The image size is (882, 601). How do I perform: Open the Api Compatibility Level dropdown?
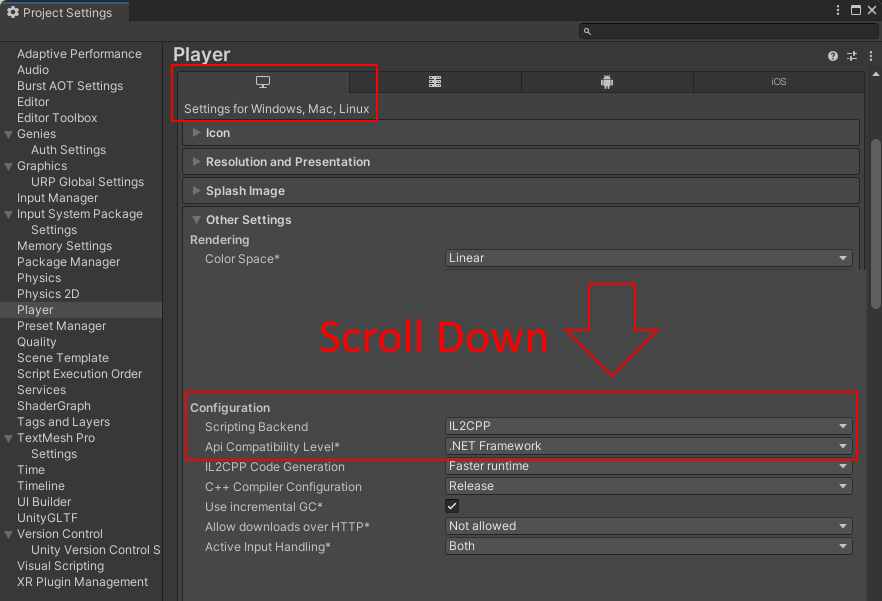648,446
